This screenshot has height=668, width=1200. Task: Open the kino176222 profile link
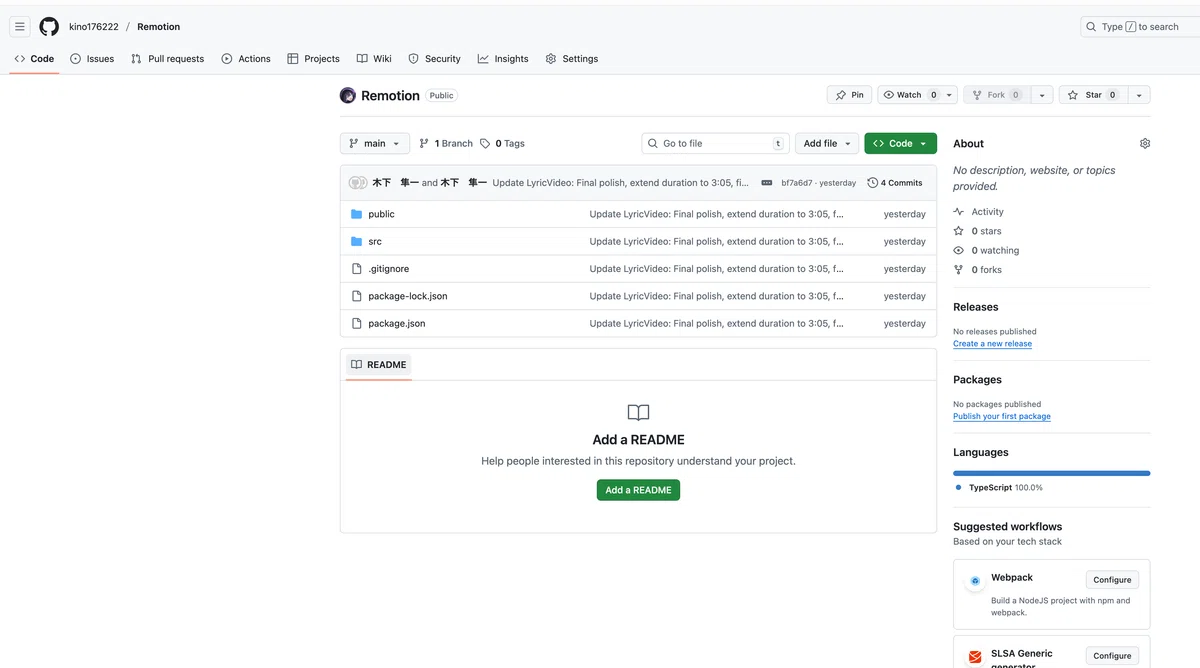[94, 27]
